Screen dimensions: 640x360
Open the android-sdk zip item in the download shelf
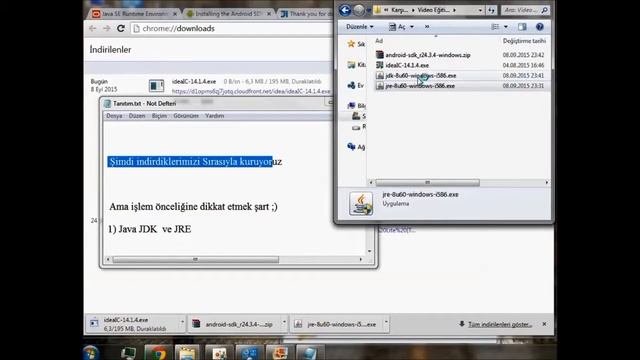235,324
